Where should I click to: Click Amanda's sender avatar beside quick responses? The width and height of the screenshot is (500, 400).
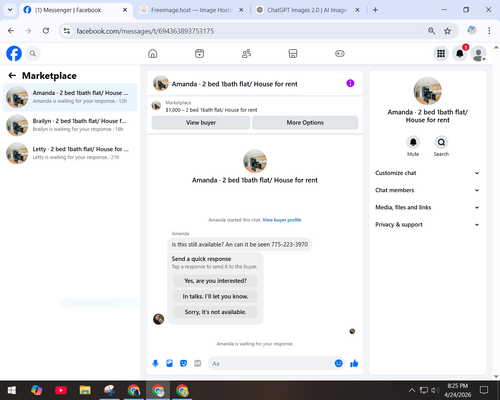click(158, 319)
